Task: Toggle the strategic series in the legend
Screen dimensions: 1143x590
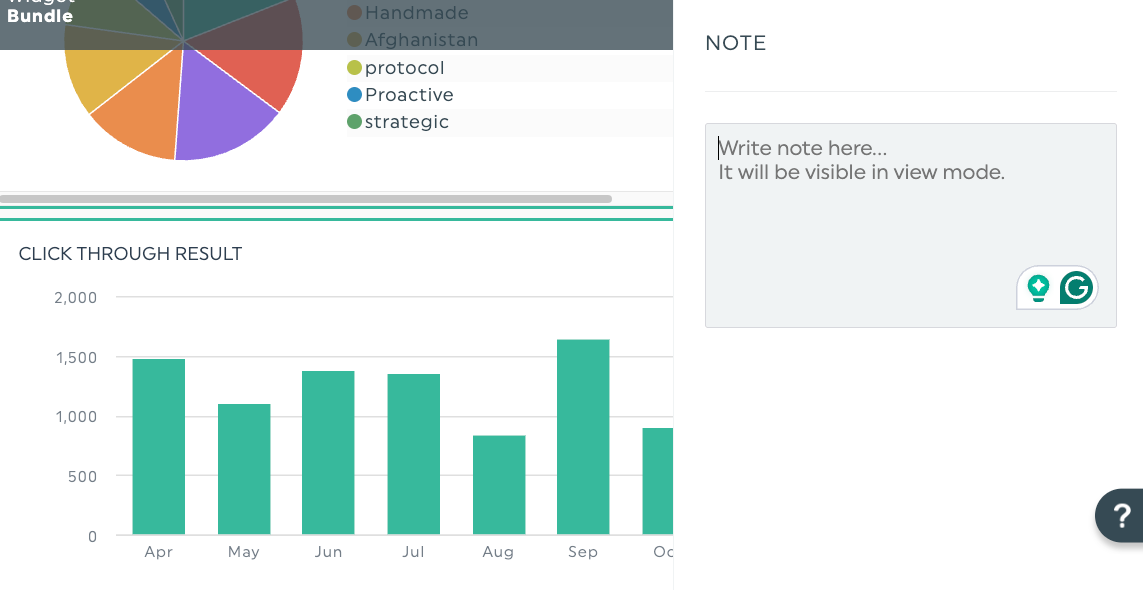Action: coord(407,122)
